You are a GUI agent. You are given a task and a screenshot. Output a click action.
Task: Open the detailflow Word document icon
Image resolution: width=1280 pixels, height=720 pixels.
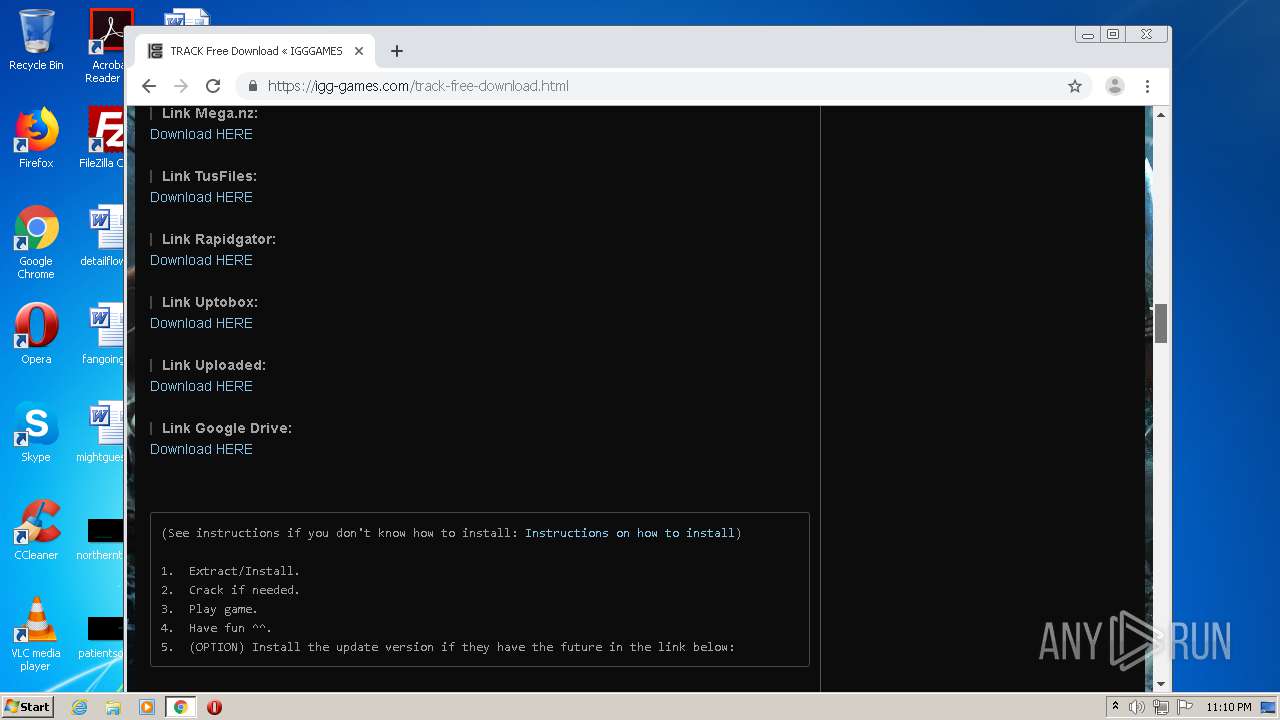tap(104, 236)
